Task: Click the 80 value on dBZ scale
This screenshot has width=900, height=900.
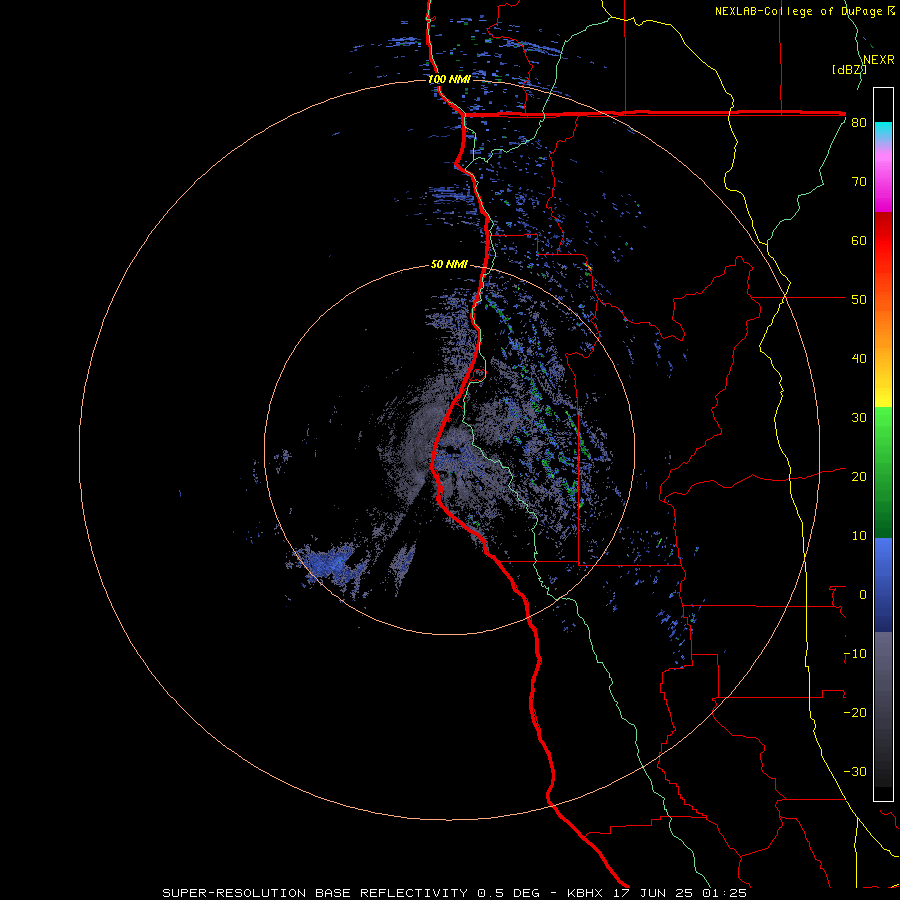Action: 859,123
